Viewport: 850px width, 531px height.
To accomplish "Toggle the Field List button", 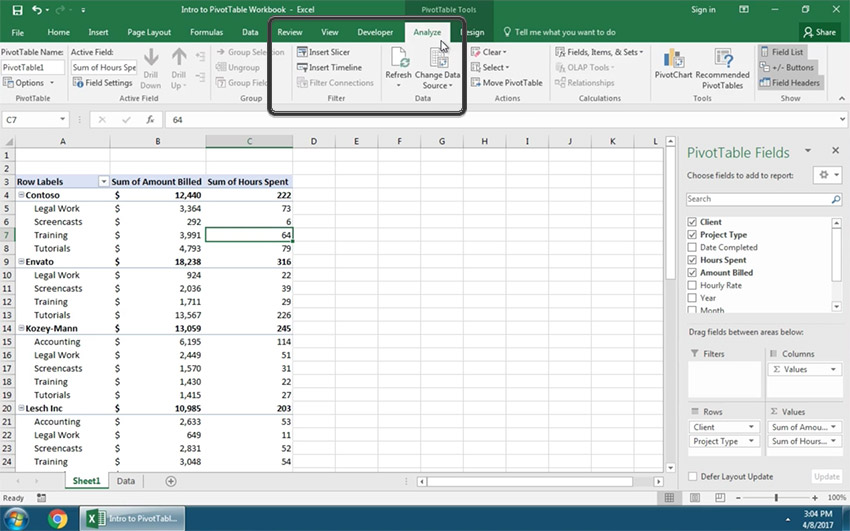I will pos(782,52).
